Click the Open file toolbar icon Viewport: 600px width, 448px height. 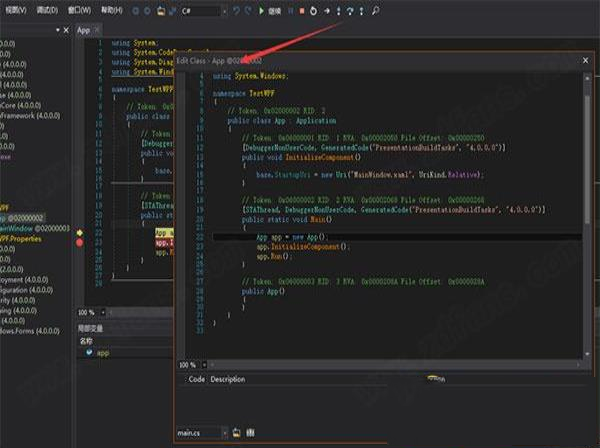pyautogui.click(x=161, y=11)
